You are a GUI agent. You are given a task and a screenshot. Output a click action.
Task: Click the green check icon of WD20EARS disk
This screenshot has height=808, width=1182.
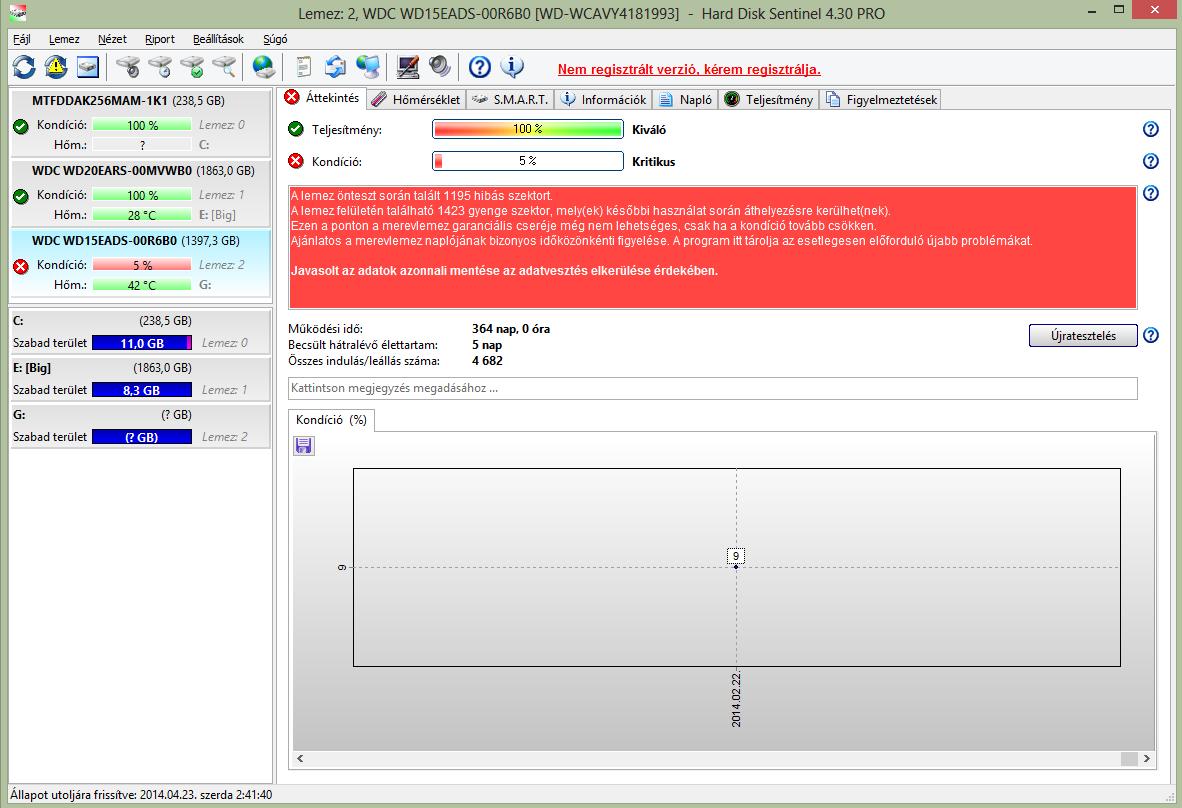(21, 195)
